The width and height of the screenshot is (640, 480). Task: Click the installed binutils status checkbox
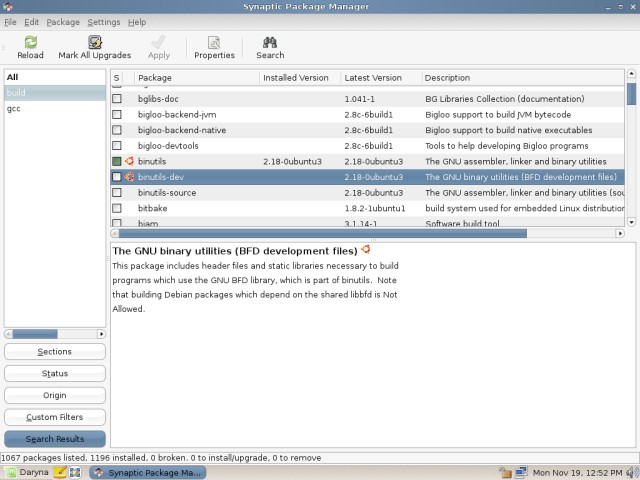point(117,161)
